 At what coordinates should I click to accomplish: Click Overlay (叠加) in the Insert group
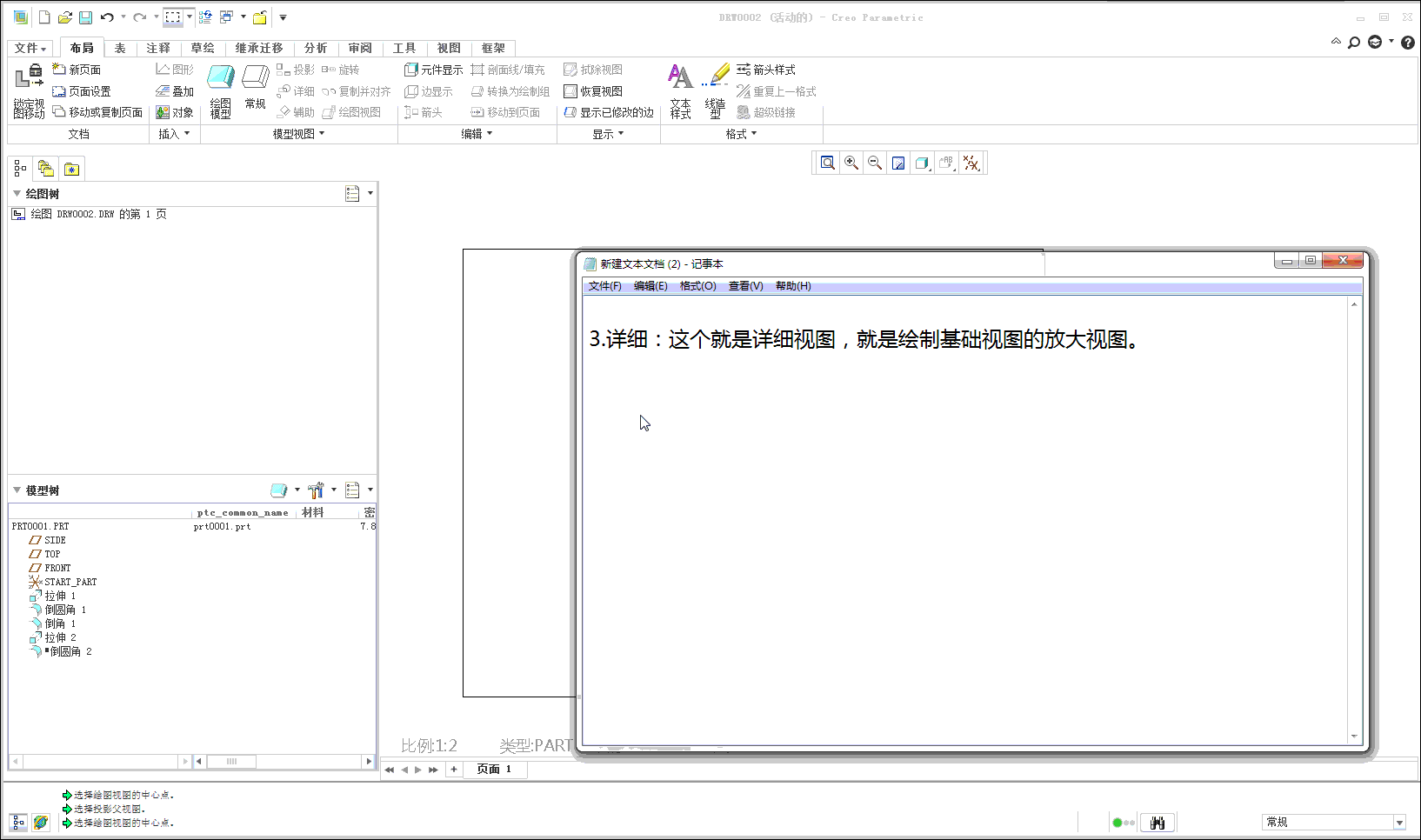(x=175, y=91)
